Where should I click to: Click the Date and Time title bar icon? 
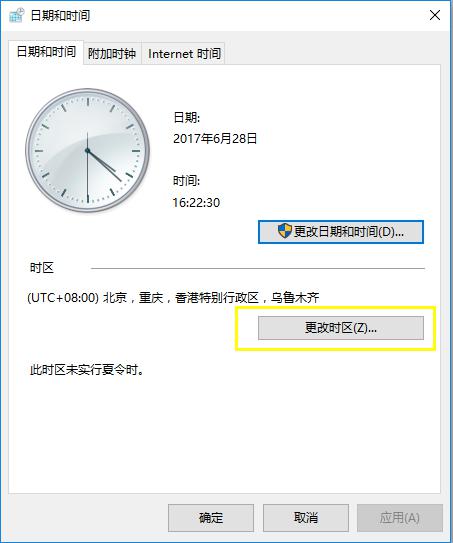(16, 15)
